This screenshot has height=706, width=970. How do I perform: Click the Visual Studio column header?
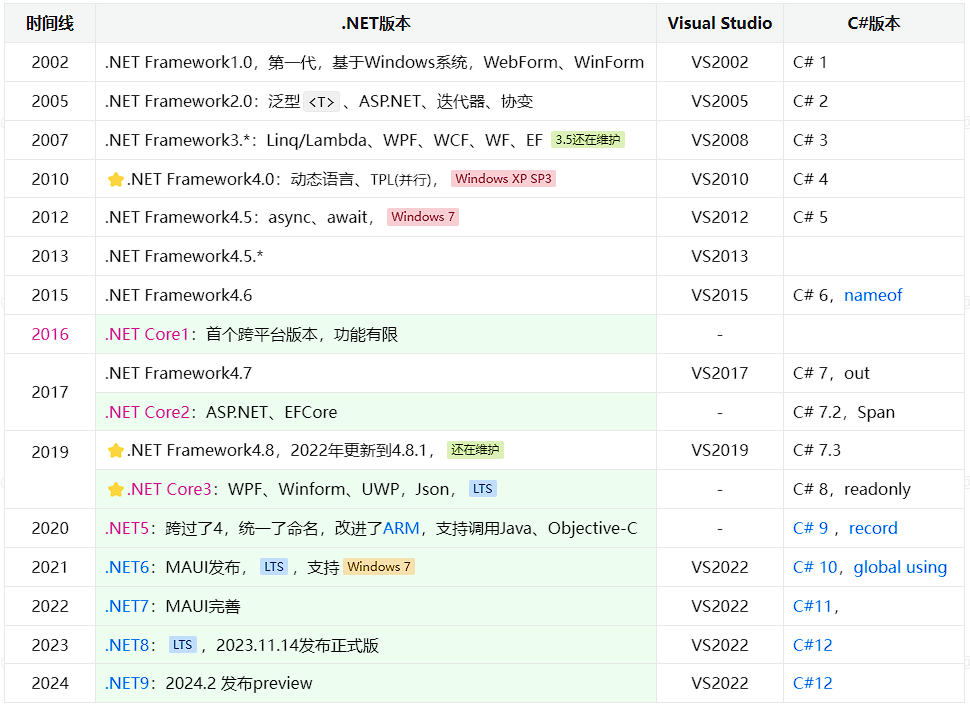(x=720, y=24)
